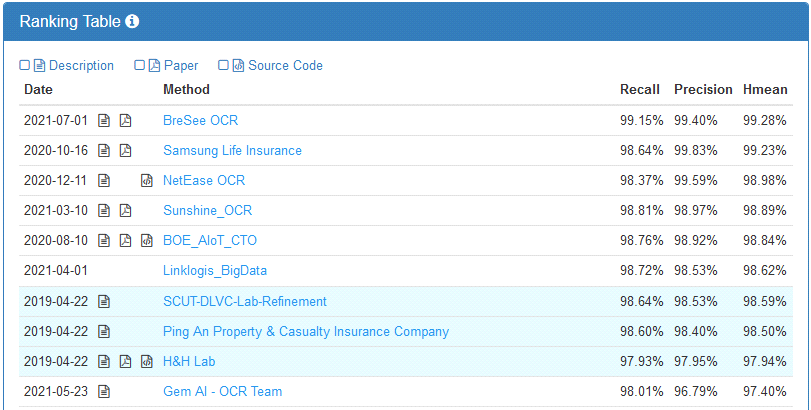The width and height of the screenshot is (811, 410).
Task: Click the Description filter label
Action: 81,66
